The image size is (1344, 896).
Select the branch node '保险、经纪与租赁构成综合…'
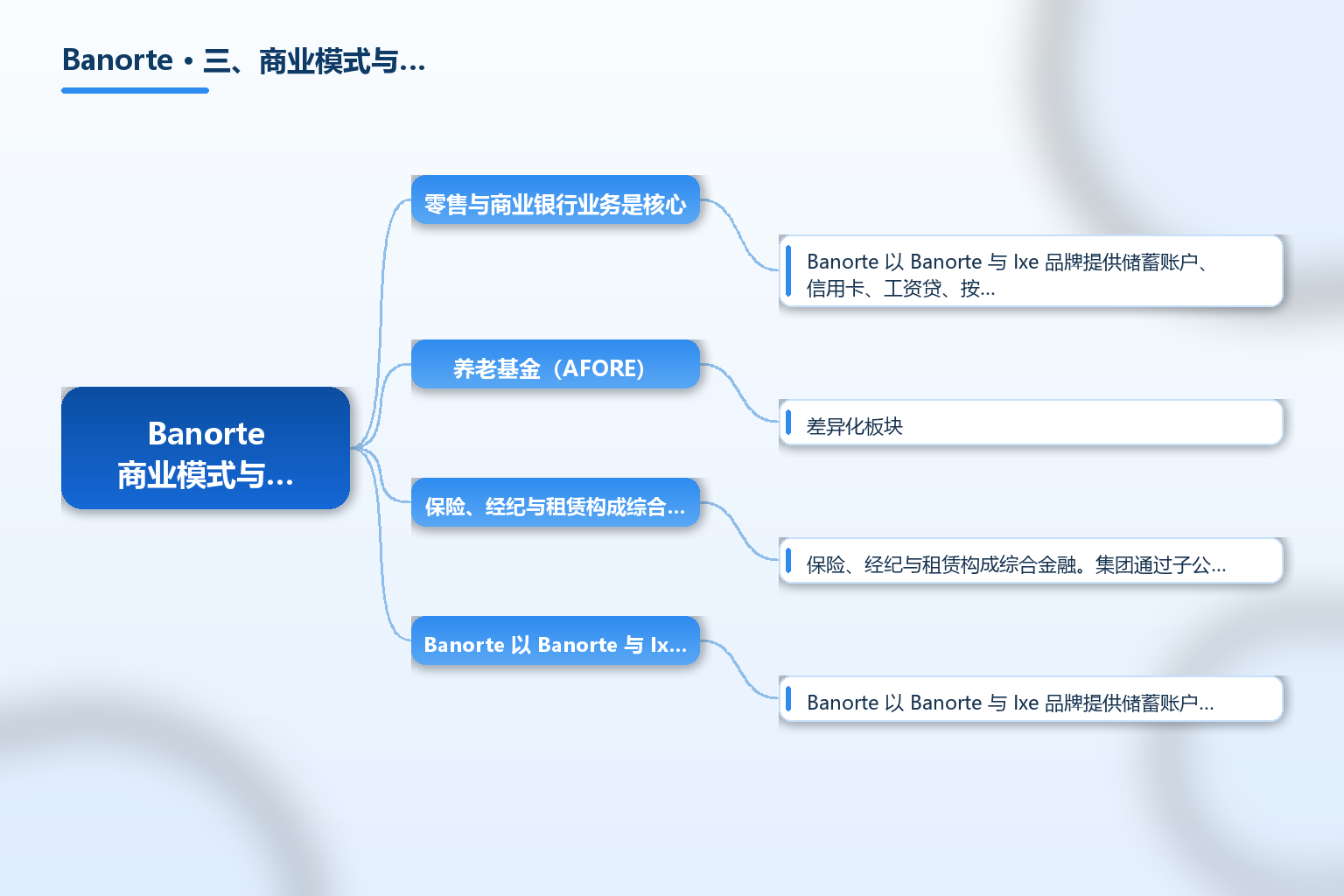556,502
